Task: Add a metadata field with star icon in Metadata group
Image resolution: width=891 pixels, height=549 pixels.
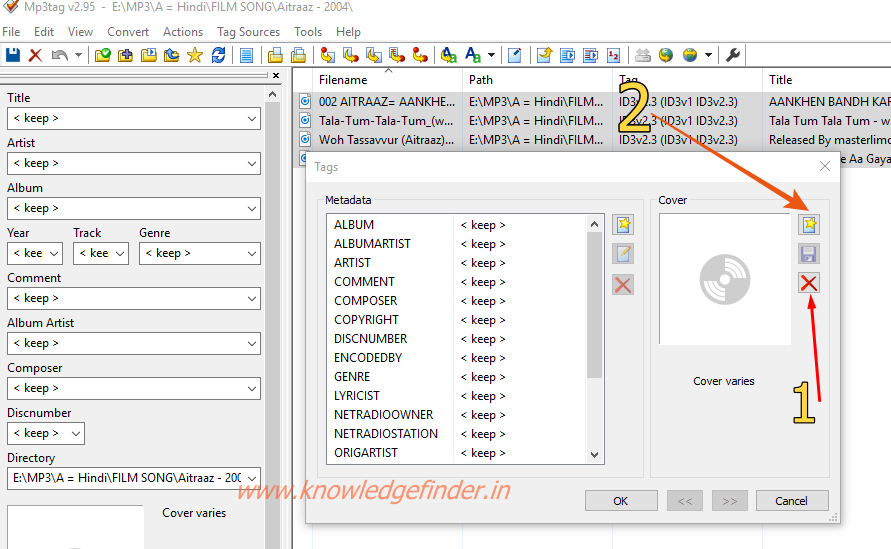Action: pyautogui.click(x=623, y=224)
